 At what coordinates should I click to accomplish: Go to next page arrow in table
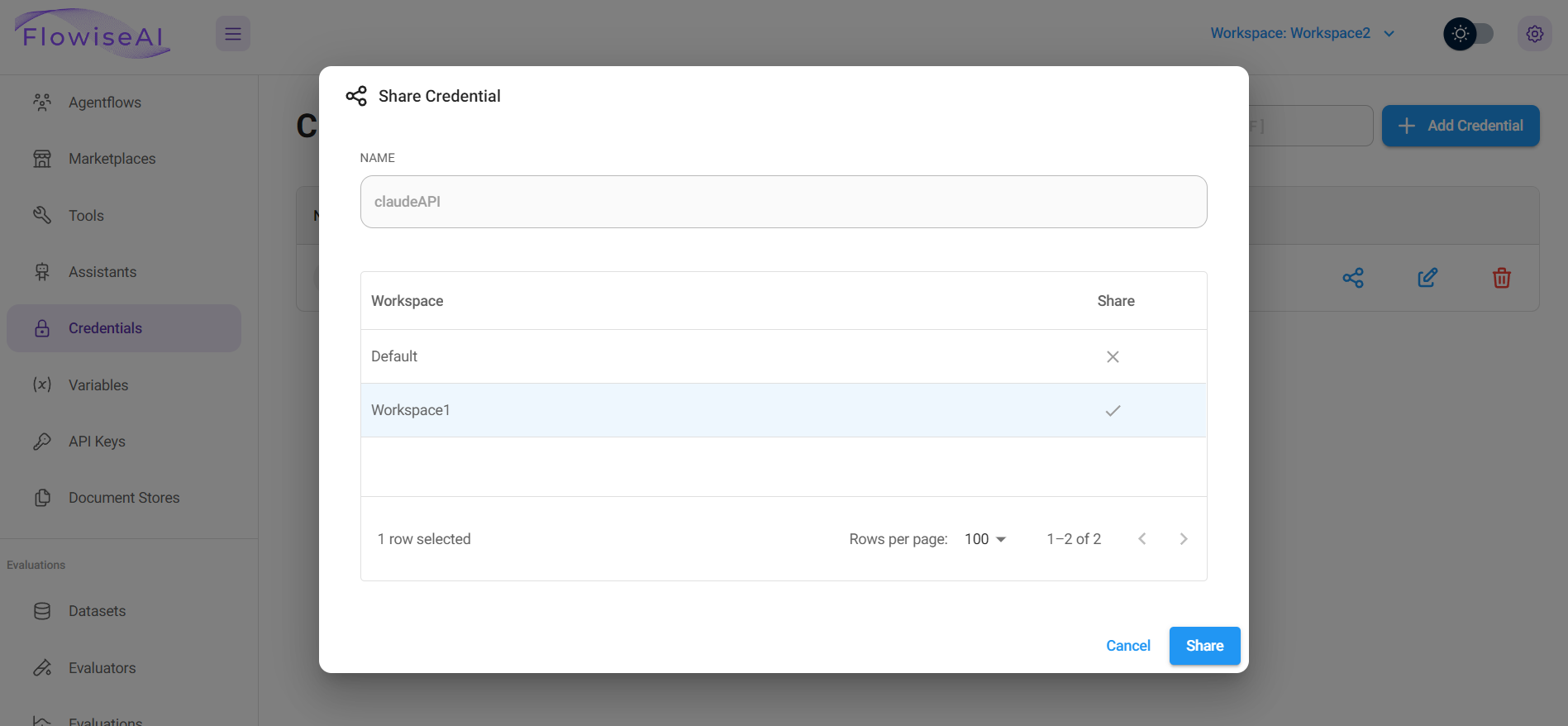pyautogui.click(x=1183, y=539)
